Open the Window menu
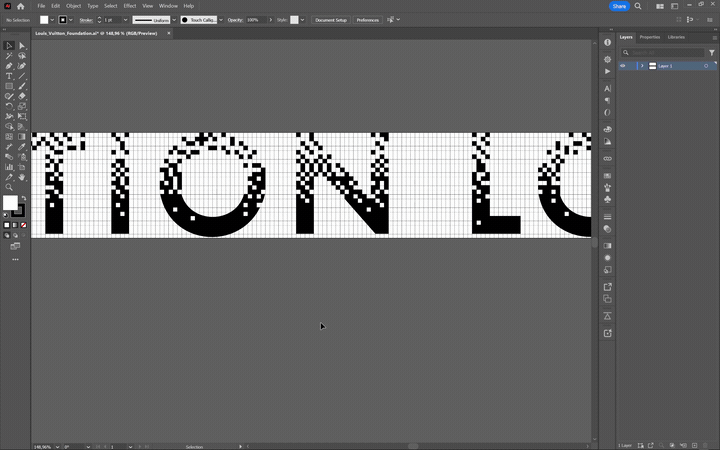The height and width of the screenshot is (450, 720). pos(168,6)
